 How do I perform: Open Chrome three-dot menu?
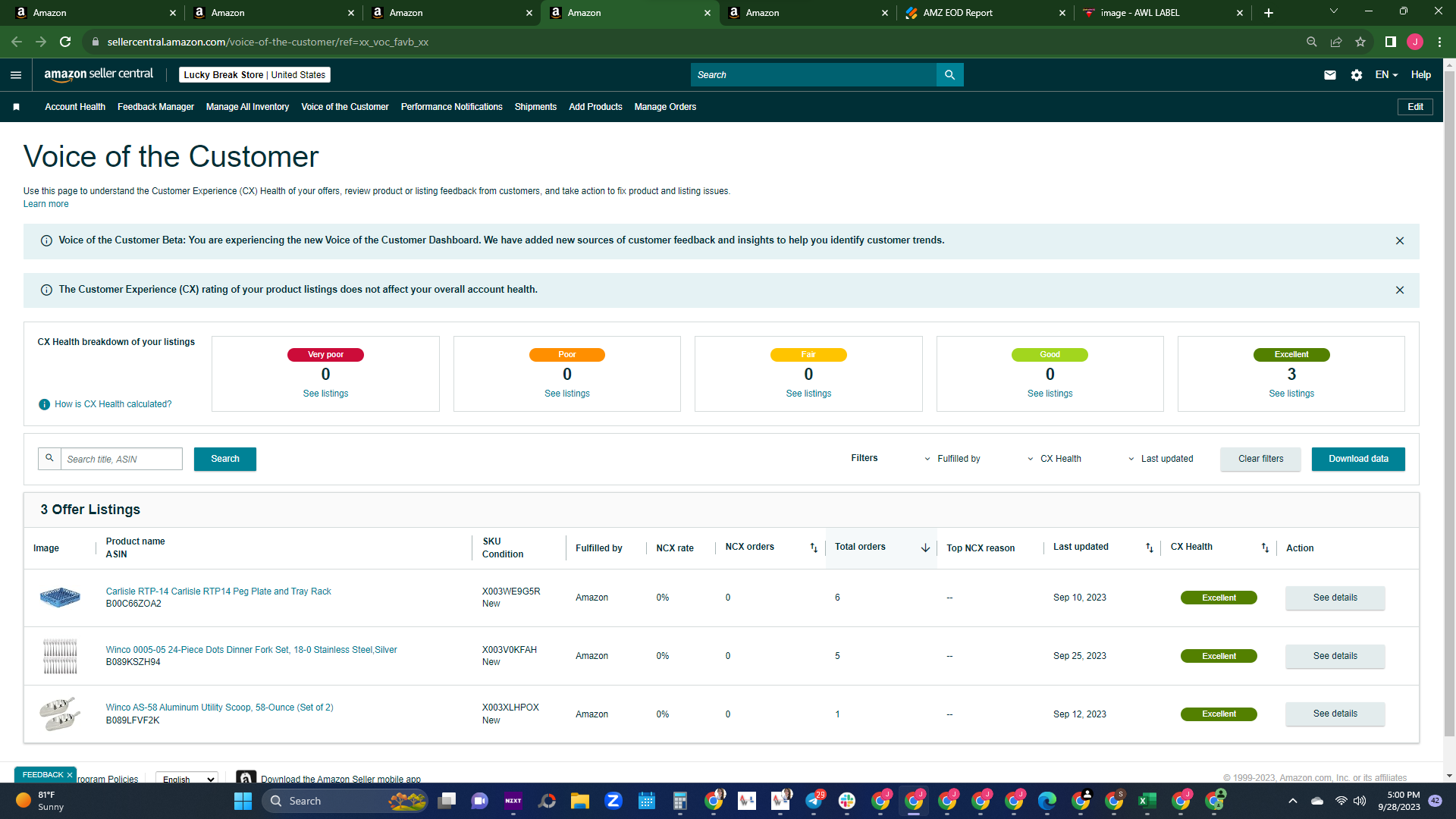tap(1439, 42)
